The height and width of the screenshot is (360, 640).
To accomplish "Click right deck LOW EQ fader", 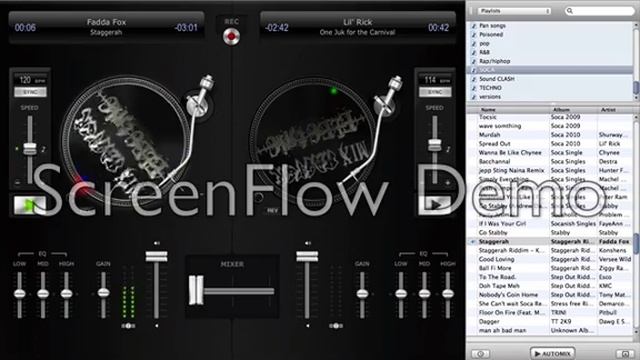I will 401,293.
